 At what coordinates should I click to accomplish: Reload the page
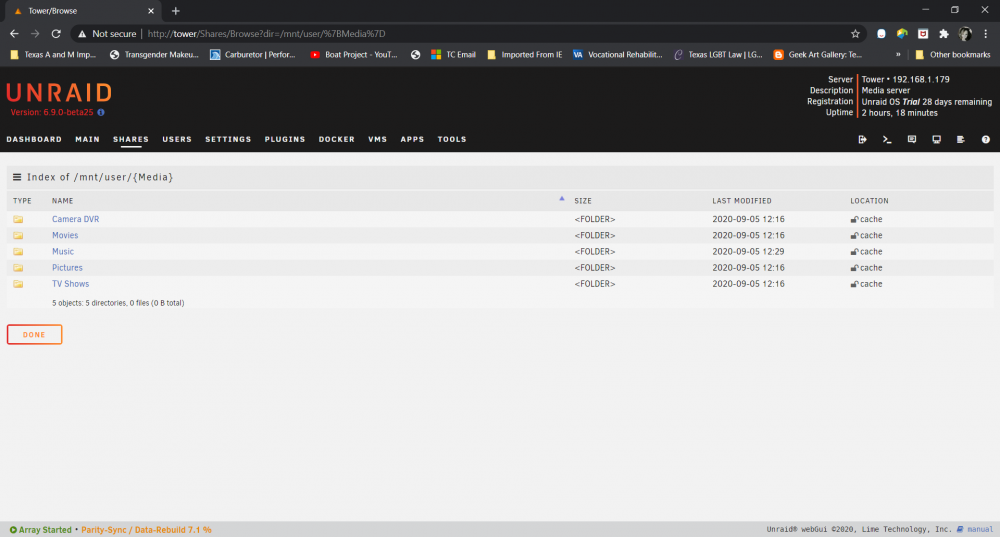point(56,34)
